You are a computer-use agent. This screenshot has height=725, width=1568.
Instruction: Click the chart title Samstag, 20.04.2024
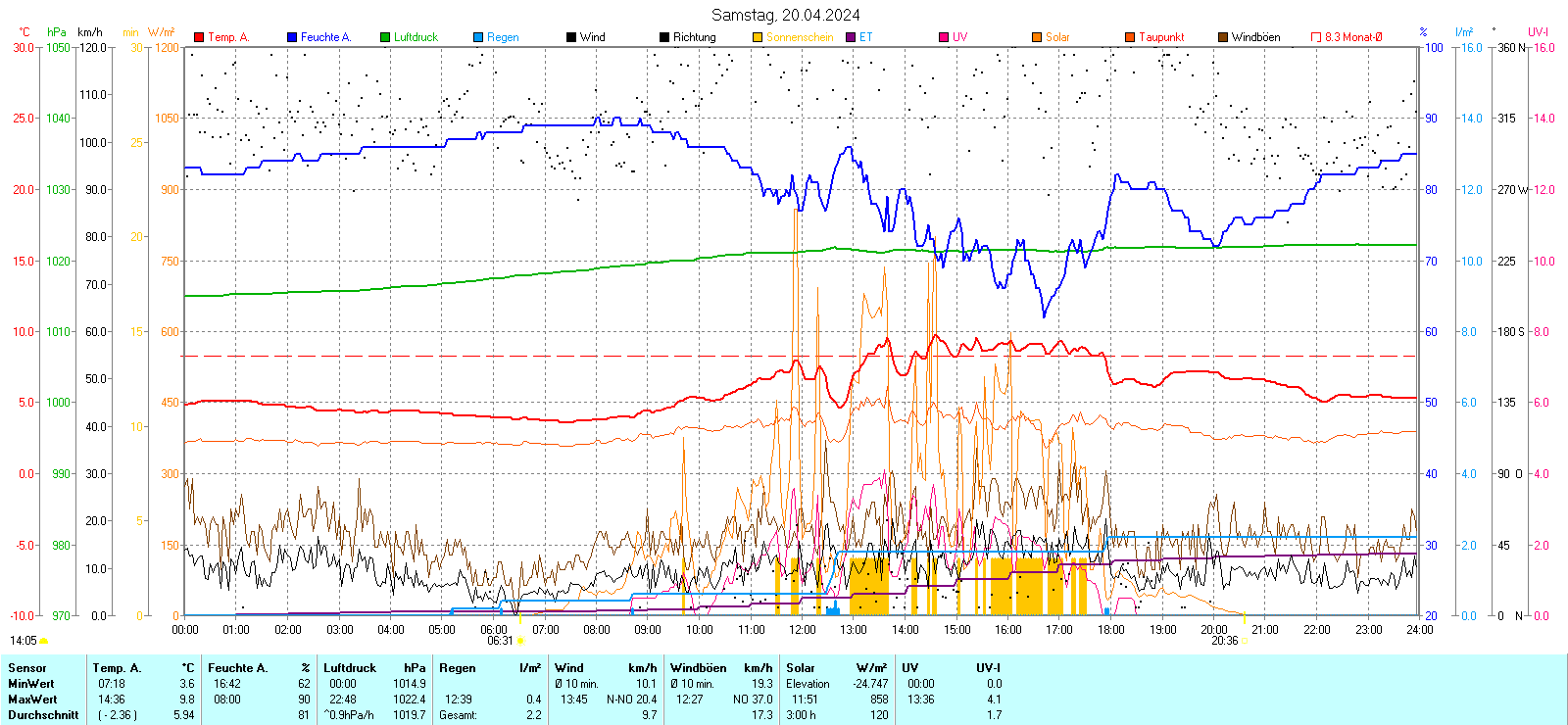(x=785, y=15)
